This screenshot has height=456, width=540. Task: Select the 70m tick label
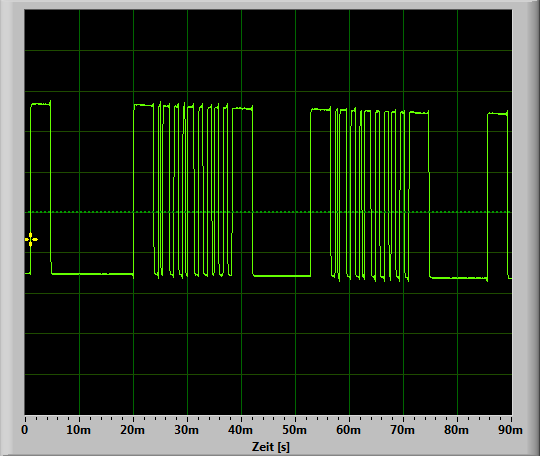pyautogui.click(x=403, y=430)
